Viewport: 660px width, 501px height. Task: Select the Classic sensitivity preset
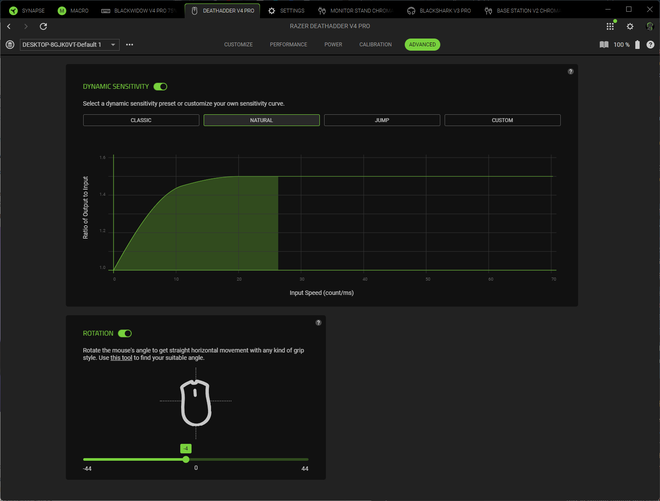(x=141, y=120)
